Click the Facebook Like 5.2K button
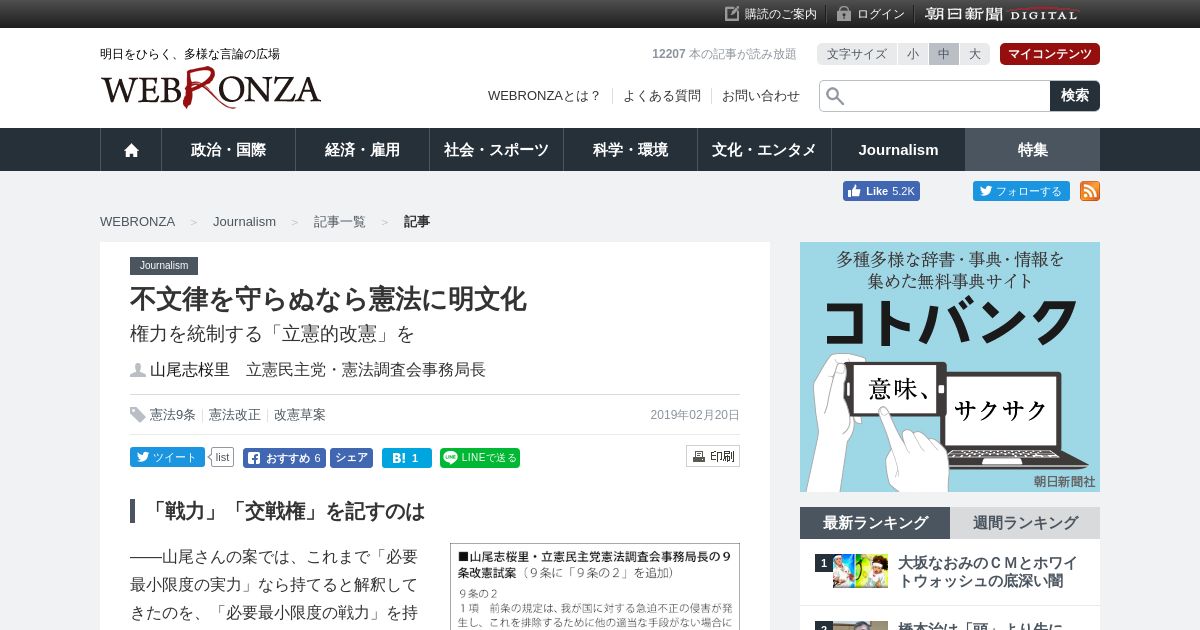Screen dimensions: 1200x630 881,191
